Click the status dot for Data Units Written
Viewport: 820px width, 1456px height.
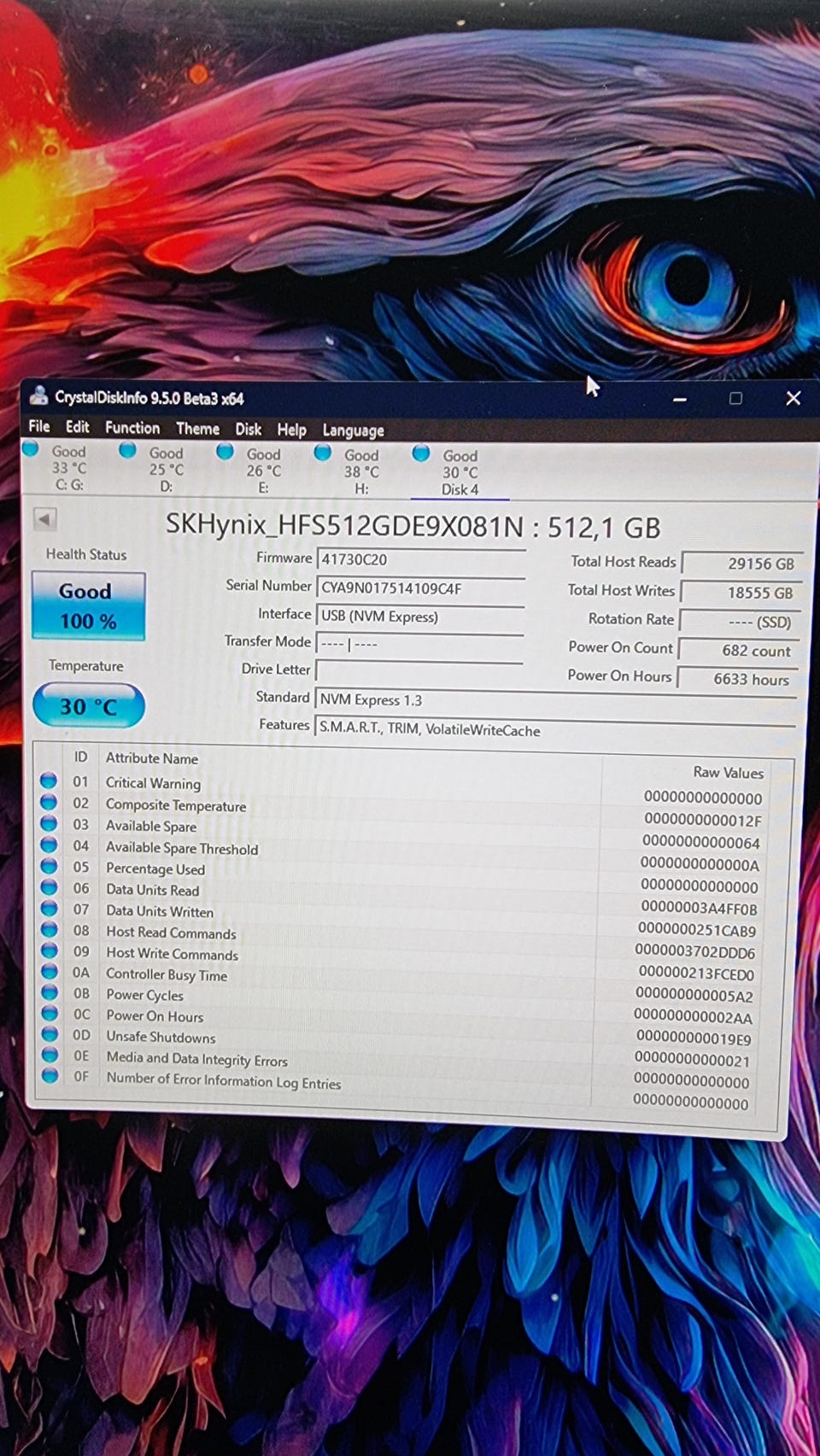49,909
